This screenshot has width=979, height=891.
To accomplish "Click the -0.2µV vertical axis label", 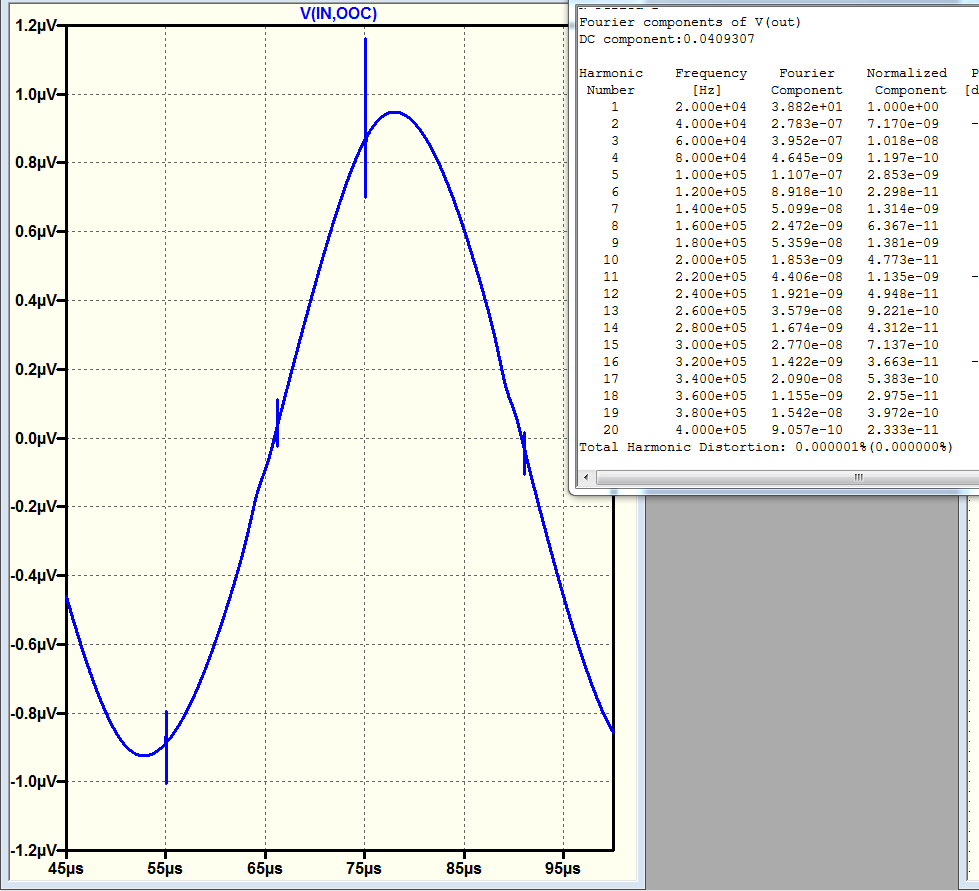I will pyautogui.click(x=34, y=506).
